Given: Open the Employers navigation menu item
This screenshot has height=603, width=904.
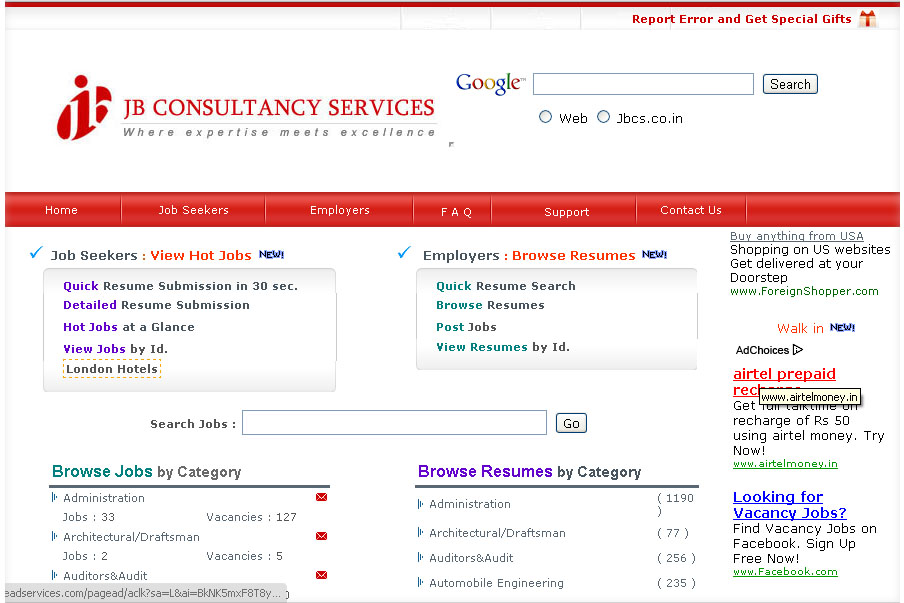Looking at the screenshot, I should pos(339,210).
